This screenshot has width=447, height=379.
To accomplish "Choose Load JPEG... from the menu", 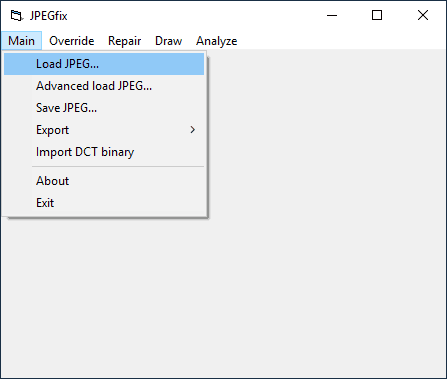I will (104, 64).
